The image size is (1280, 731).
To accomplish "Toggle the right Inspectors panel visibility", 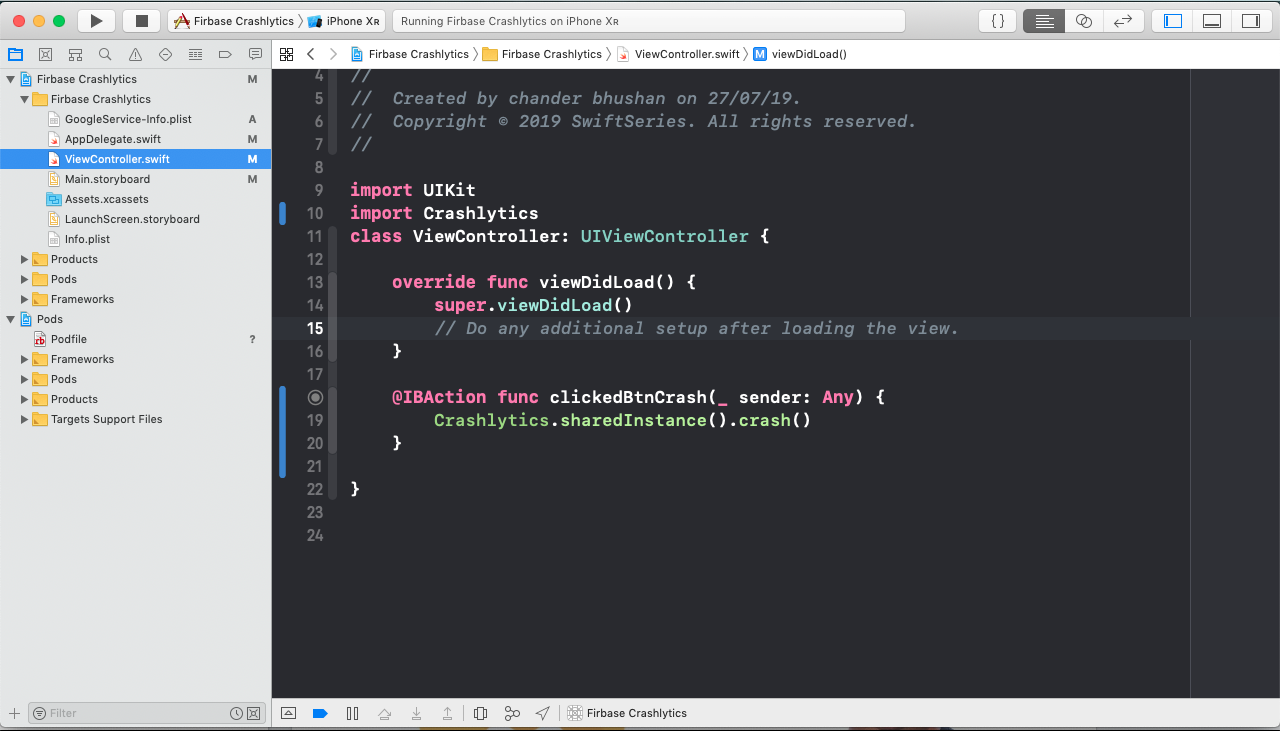I will click(x=1250, y=21).
